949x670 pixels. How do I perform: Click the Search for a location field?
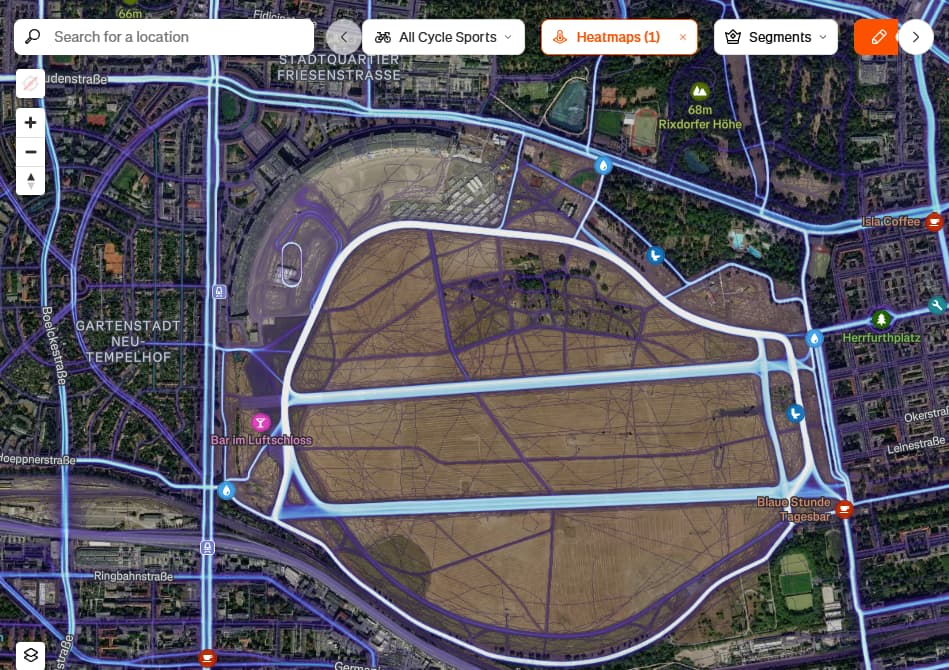pos(163,37)
